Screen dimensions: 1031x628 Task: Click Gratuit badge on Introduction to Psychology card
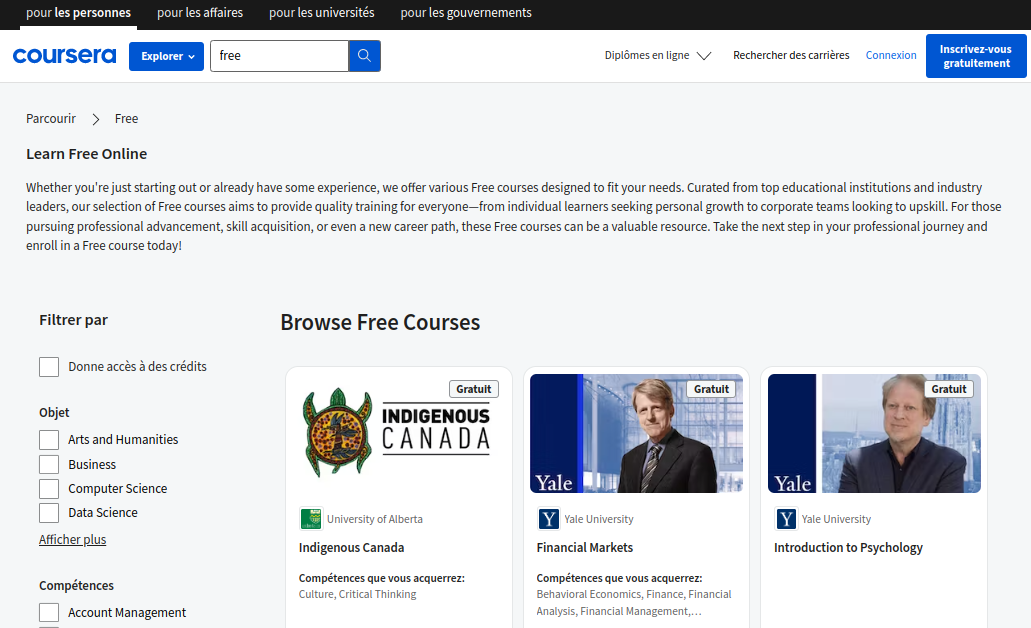click(x=949, y=389)
